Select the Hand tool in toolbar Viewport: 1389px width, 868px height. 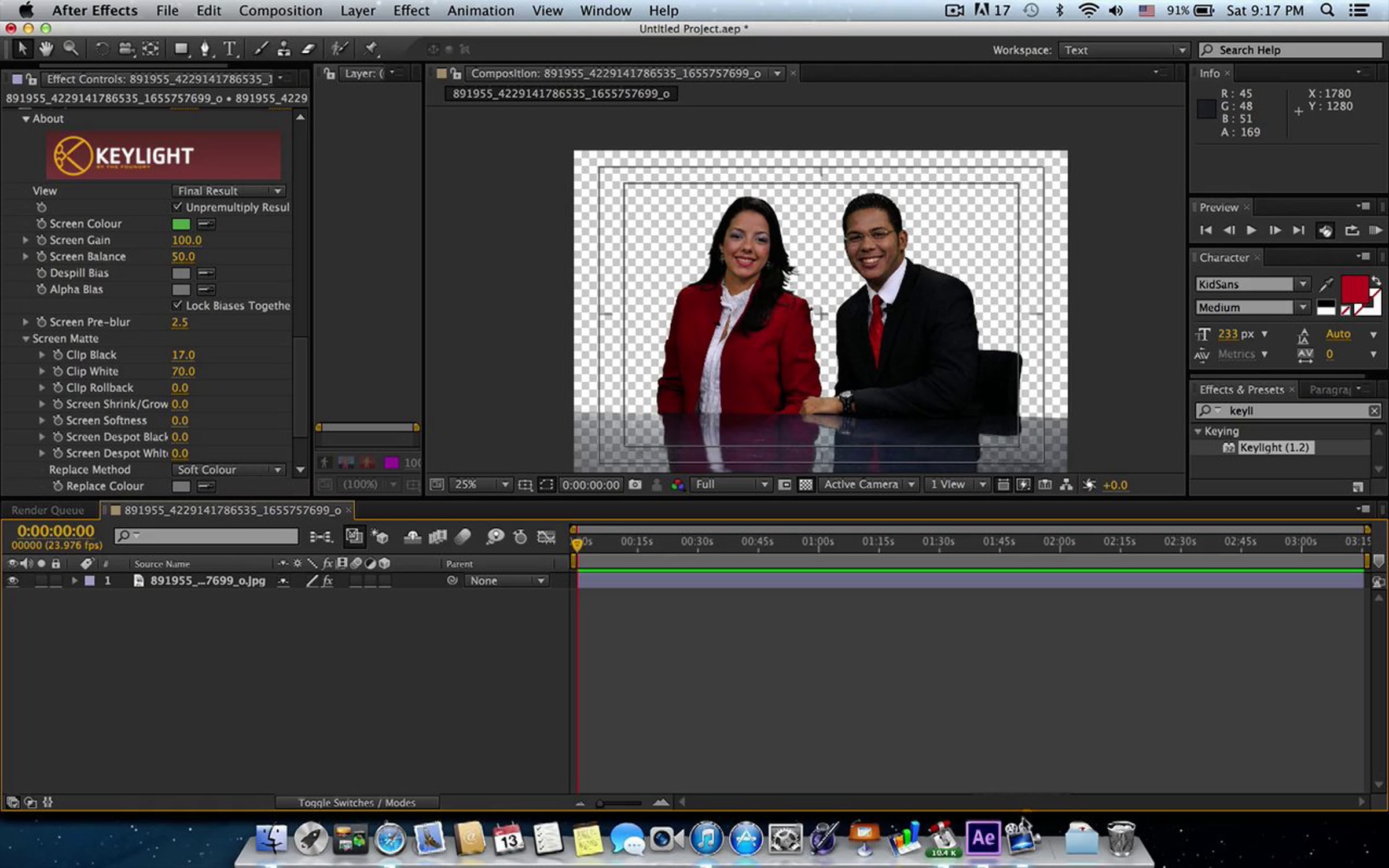tap(46, 49)
